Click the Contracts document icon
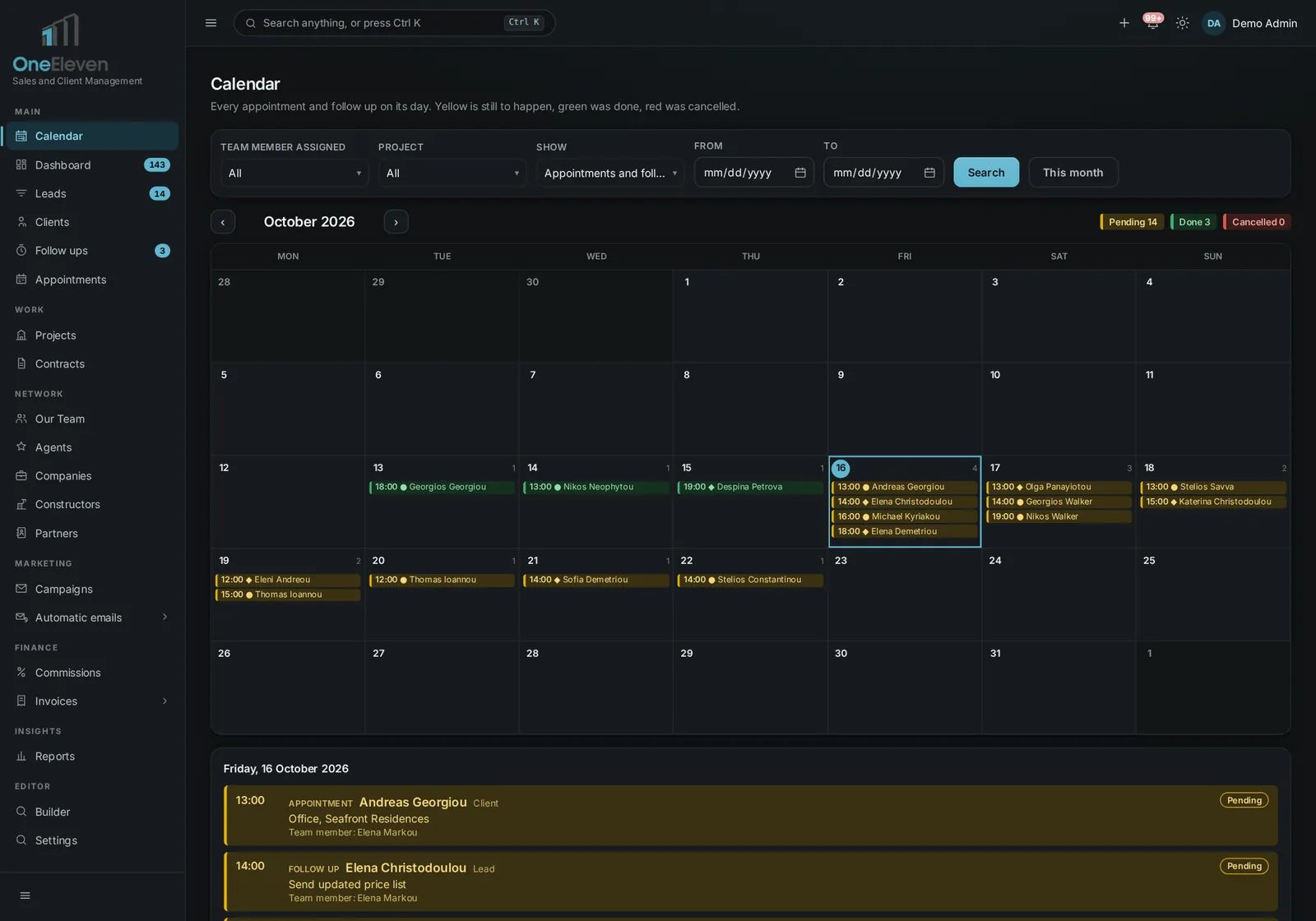Viewport: 1316px width, 921px height. pyautogui.click(x=21, y=363)
